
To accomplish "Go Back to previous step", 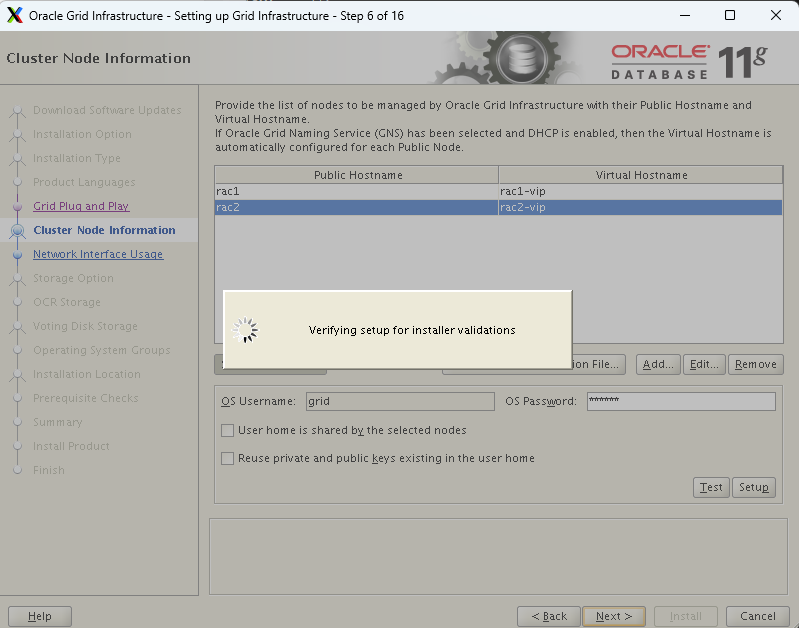I will click(x=549, y=616).
